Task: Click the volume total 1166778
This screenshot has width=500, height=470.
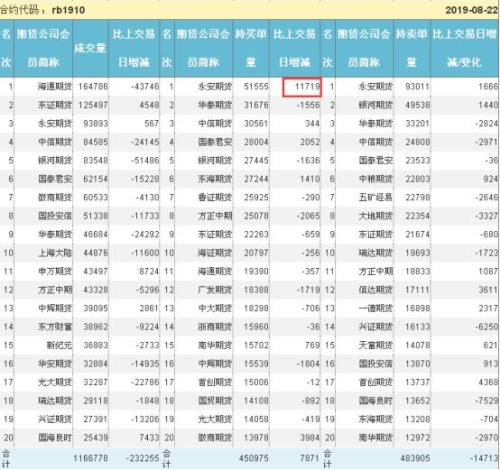Action: point(91,458)
